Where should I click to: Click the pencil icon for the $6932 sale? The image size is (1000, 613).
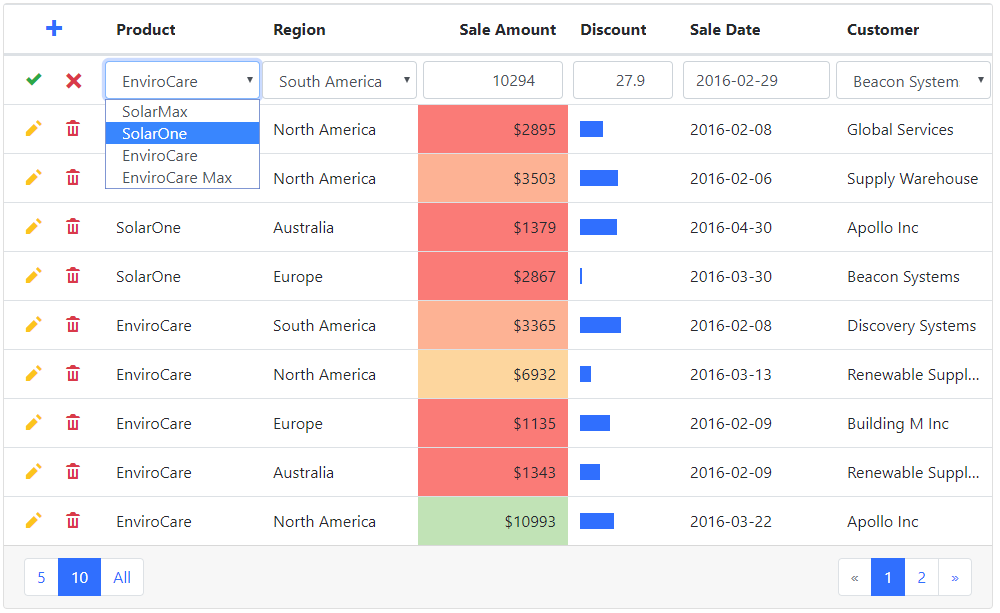click(34, 374)
